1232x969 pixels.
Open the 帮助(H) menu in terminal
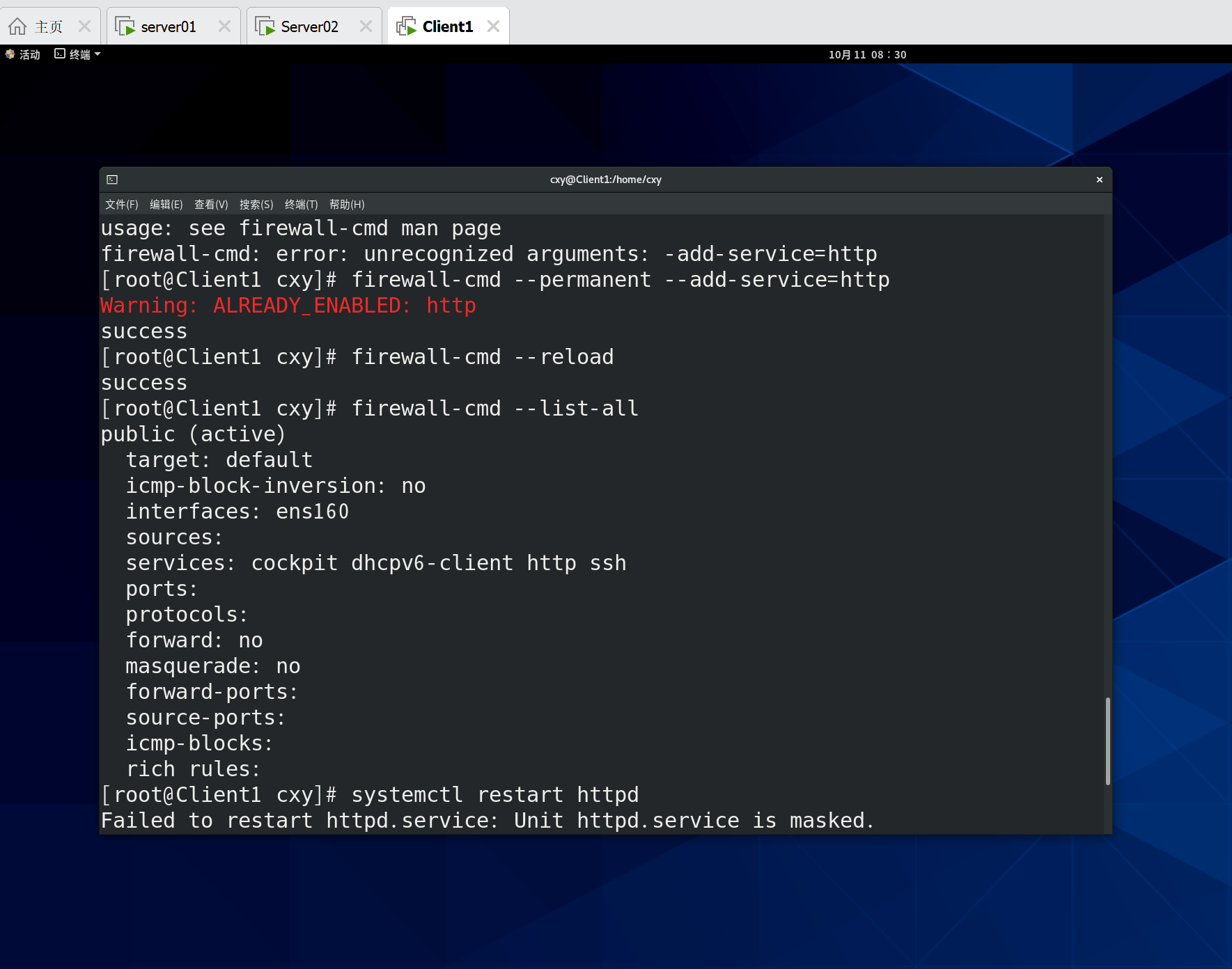347,204
